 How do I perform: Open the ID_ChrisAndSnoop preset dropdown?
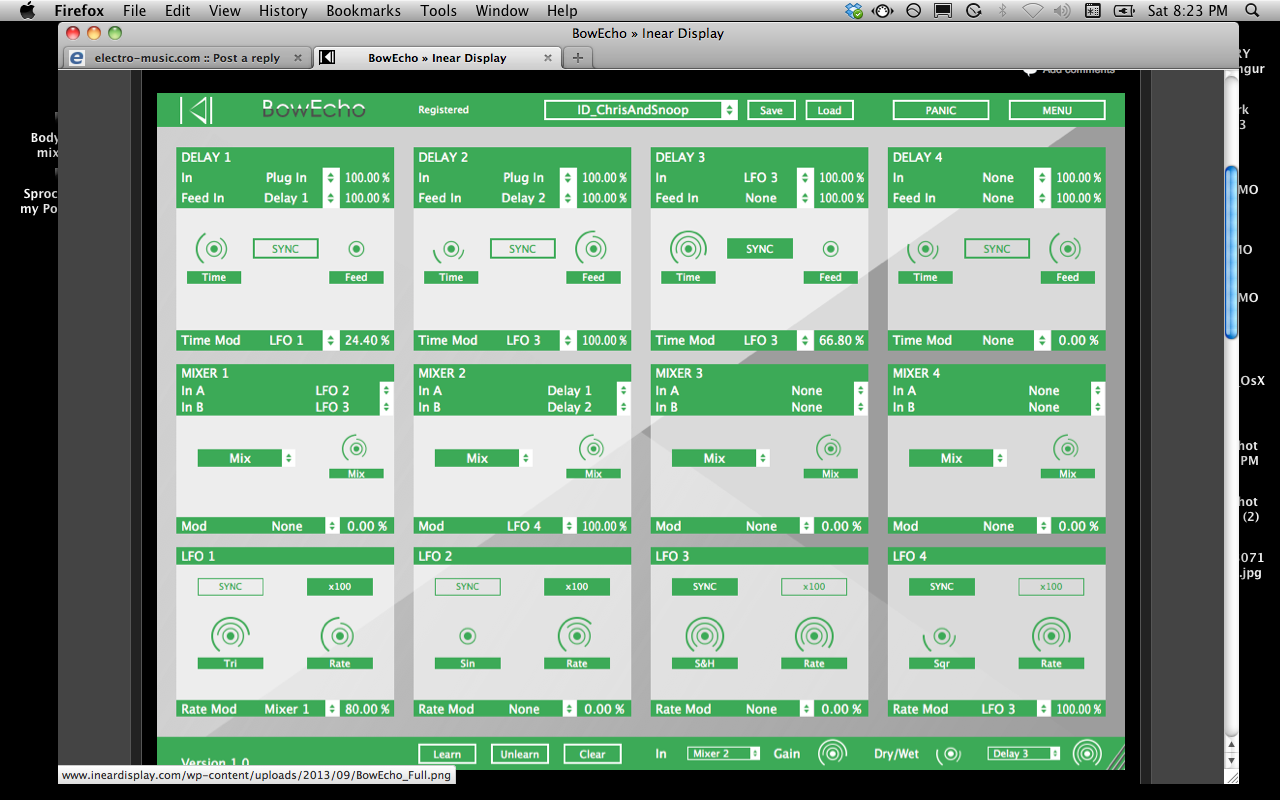pyautogui.click(x=640, y=110)
